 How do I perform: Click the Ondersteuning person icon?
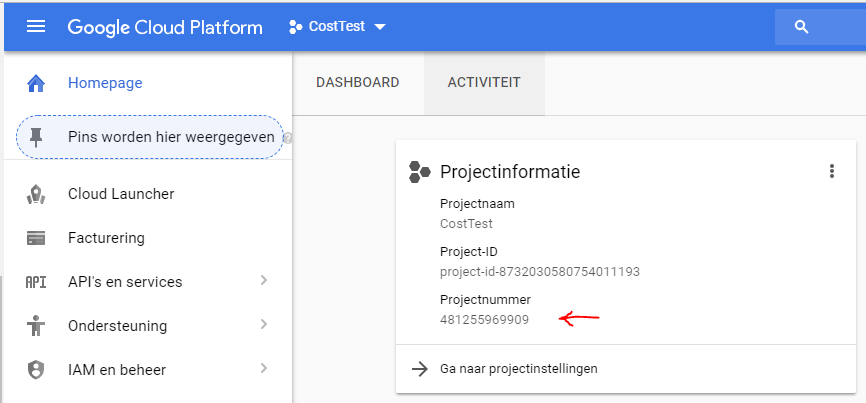point(36,326)
